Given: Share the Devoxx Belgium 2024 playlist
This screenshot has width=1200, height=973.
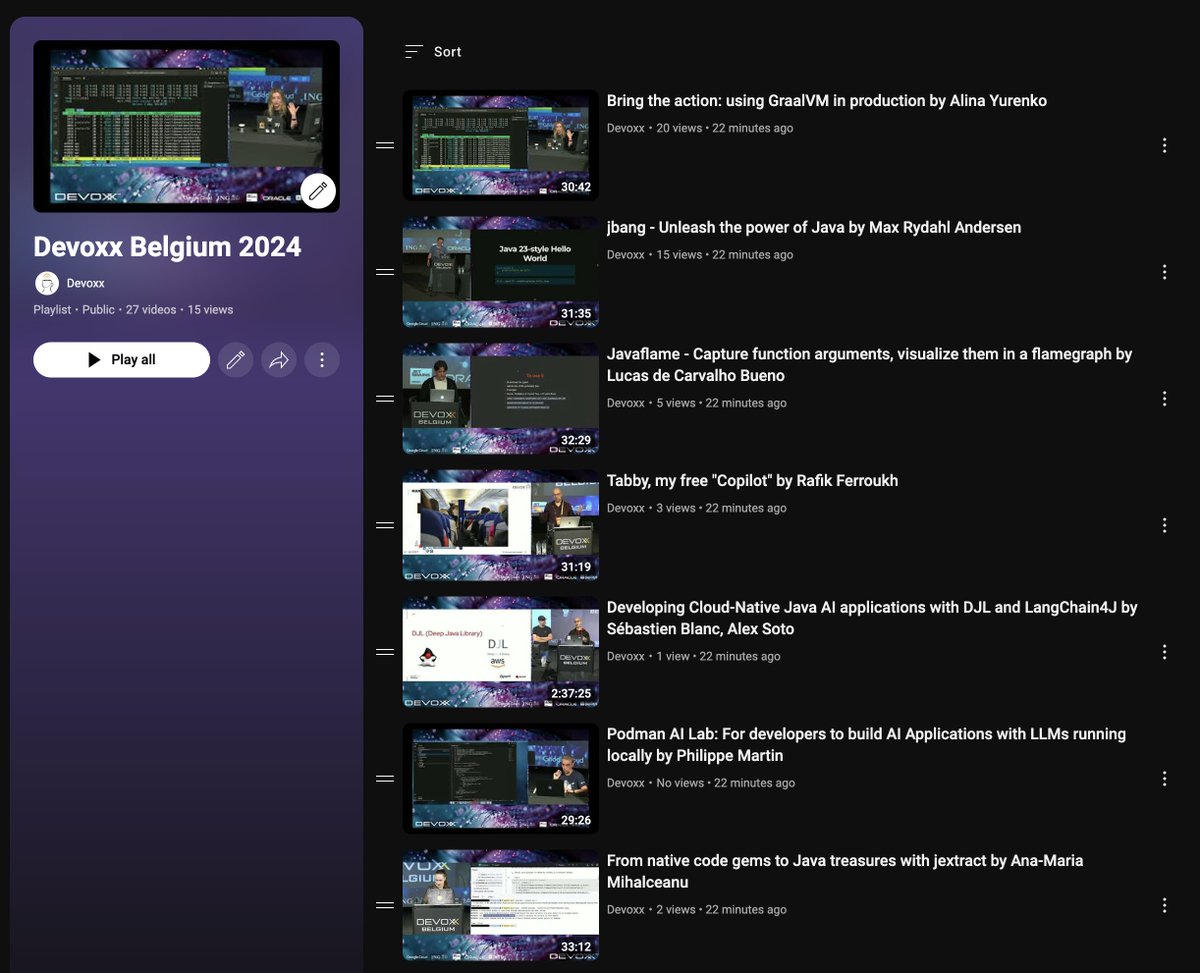Looking at the screenshot, I should point(279,360).
